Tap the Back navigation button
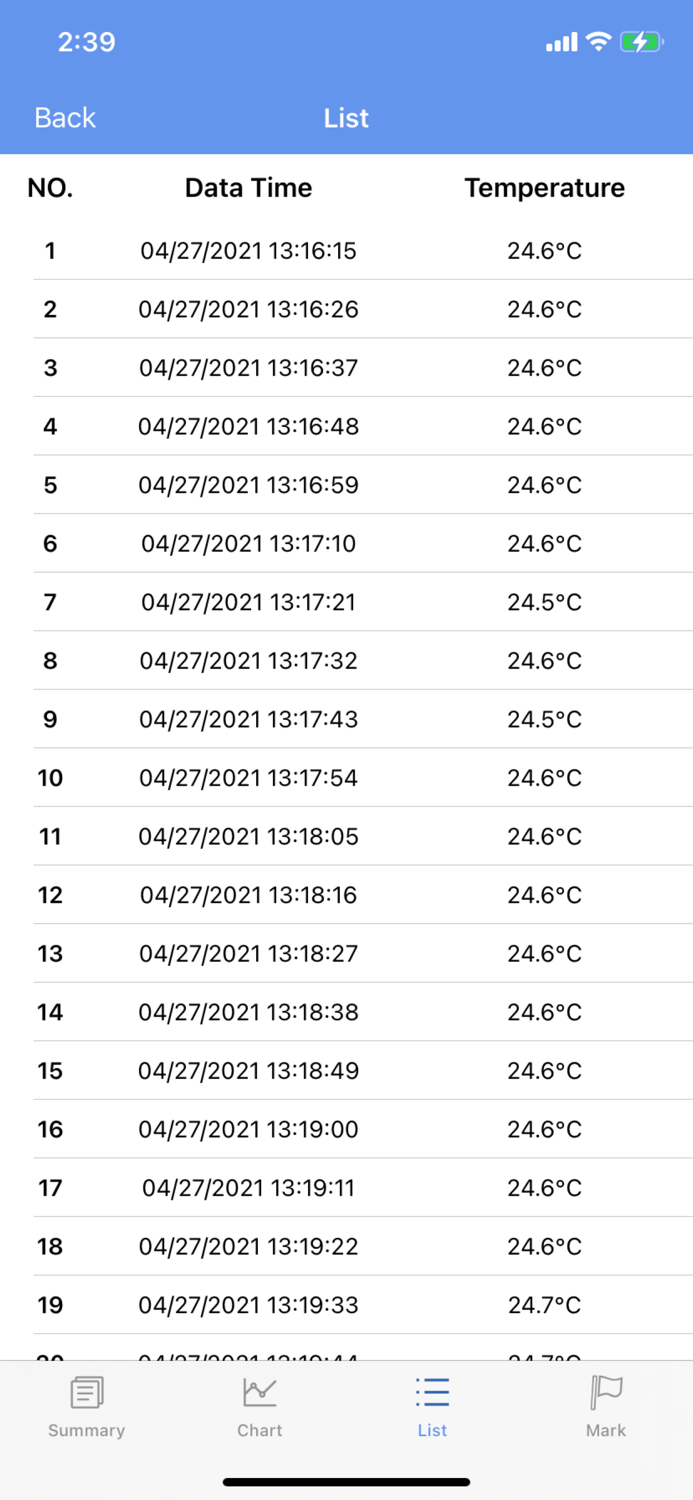The height and width of the screenshot is (1500, 693). tap(64, 118)
